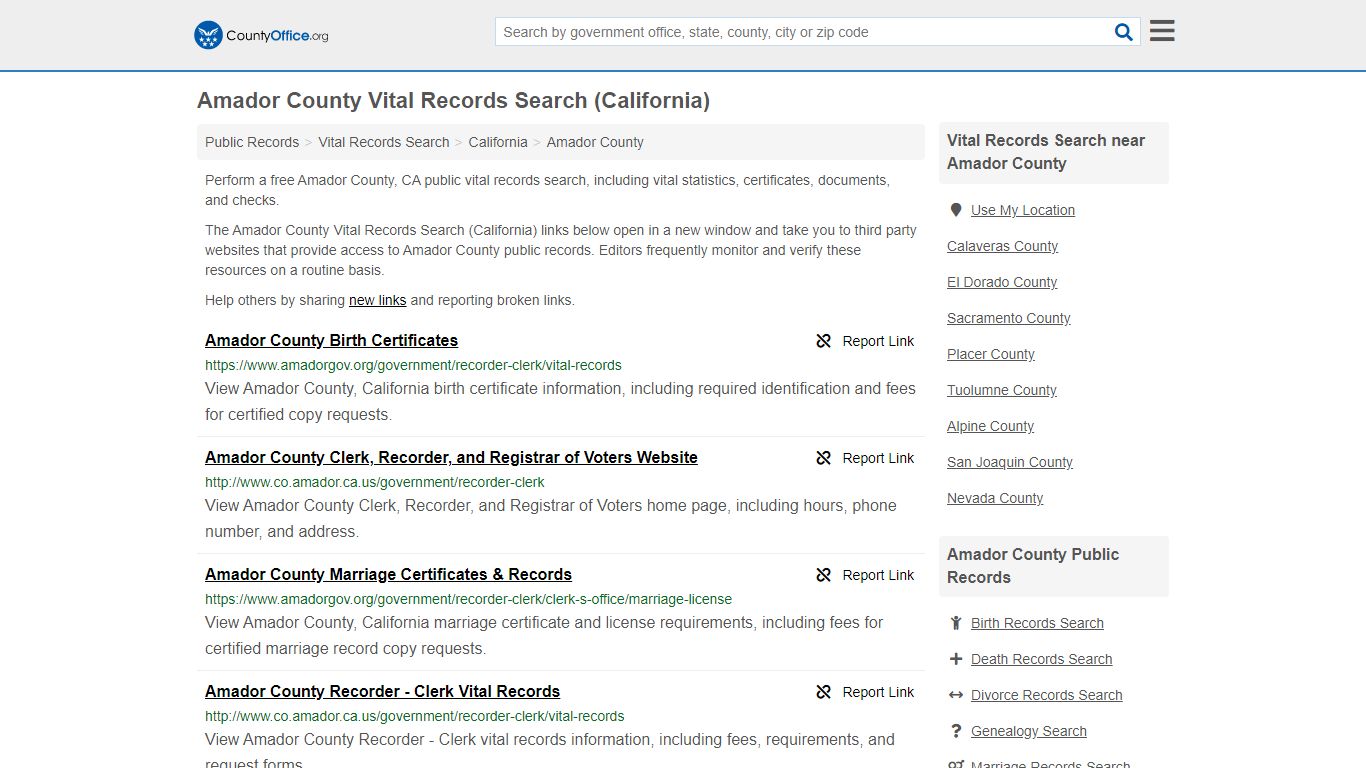Select Amador County breadcrumb
The height and width of the screenshot is (768, 1366).
tap(595, 142)
